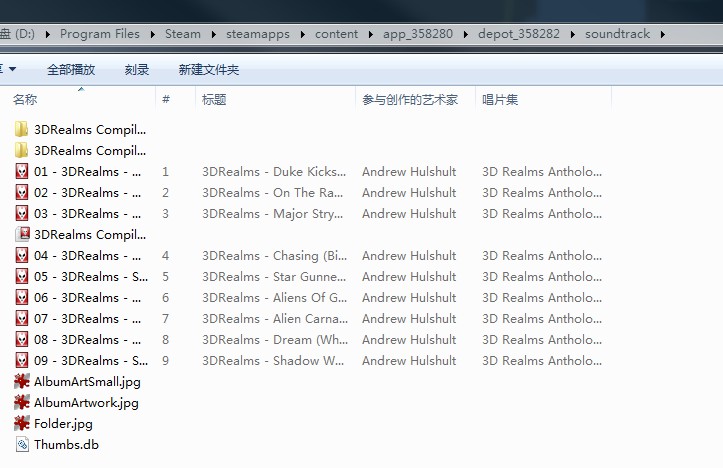Sort by 参与创作的艺术家 column header
This screenshot has height=468, width=723.
coord(410,99)
